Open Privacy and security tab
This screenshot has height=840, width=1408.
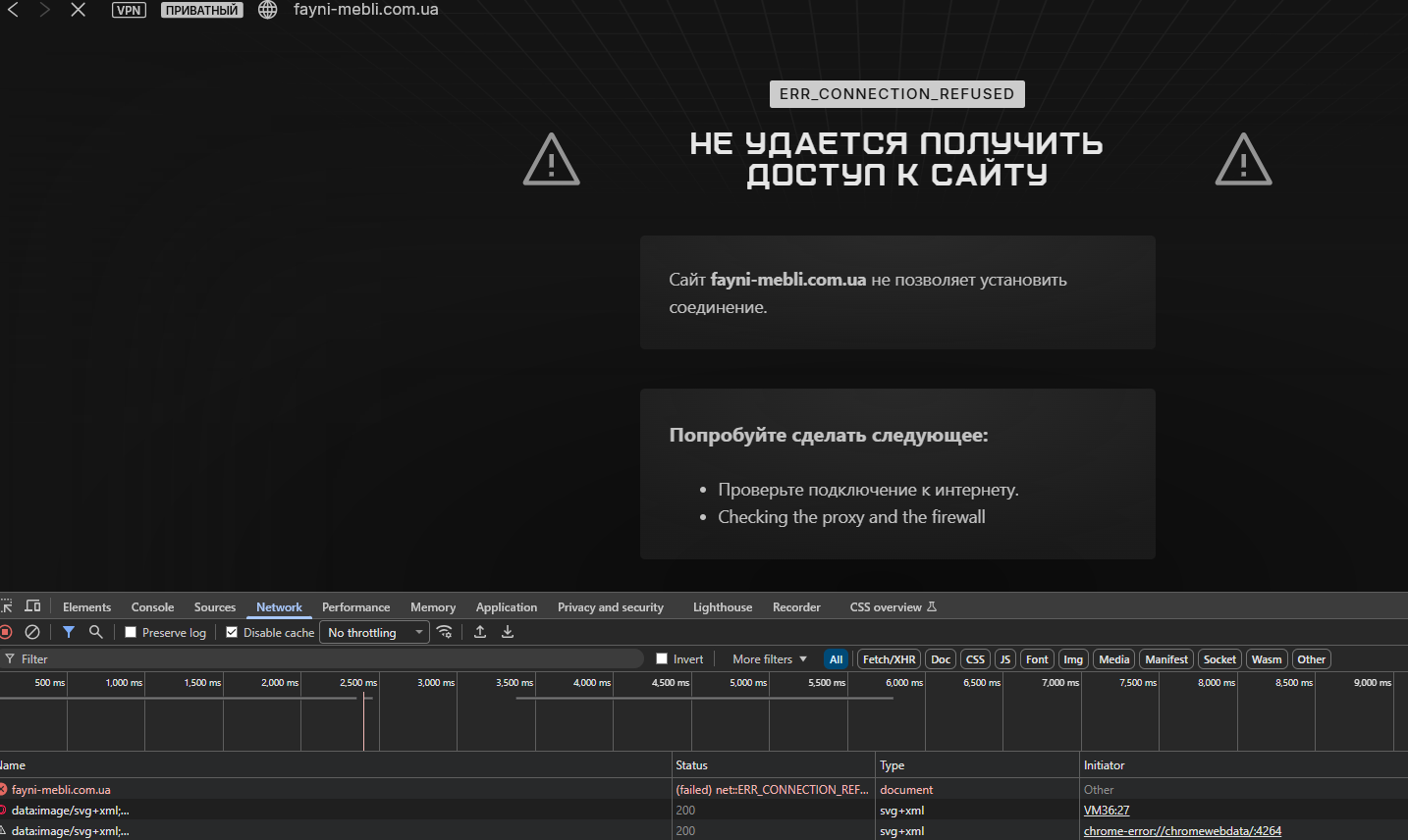pos(611,607)
